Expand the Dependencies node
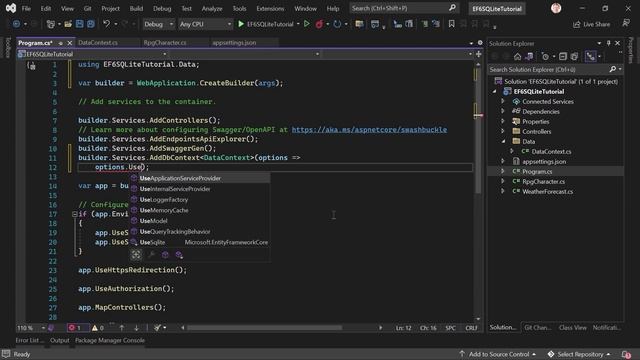 (503, 111)
